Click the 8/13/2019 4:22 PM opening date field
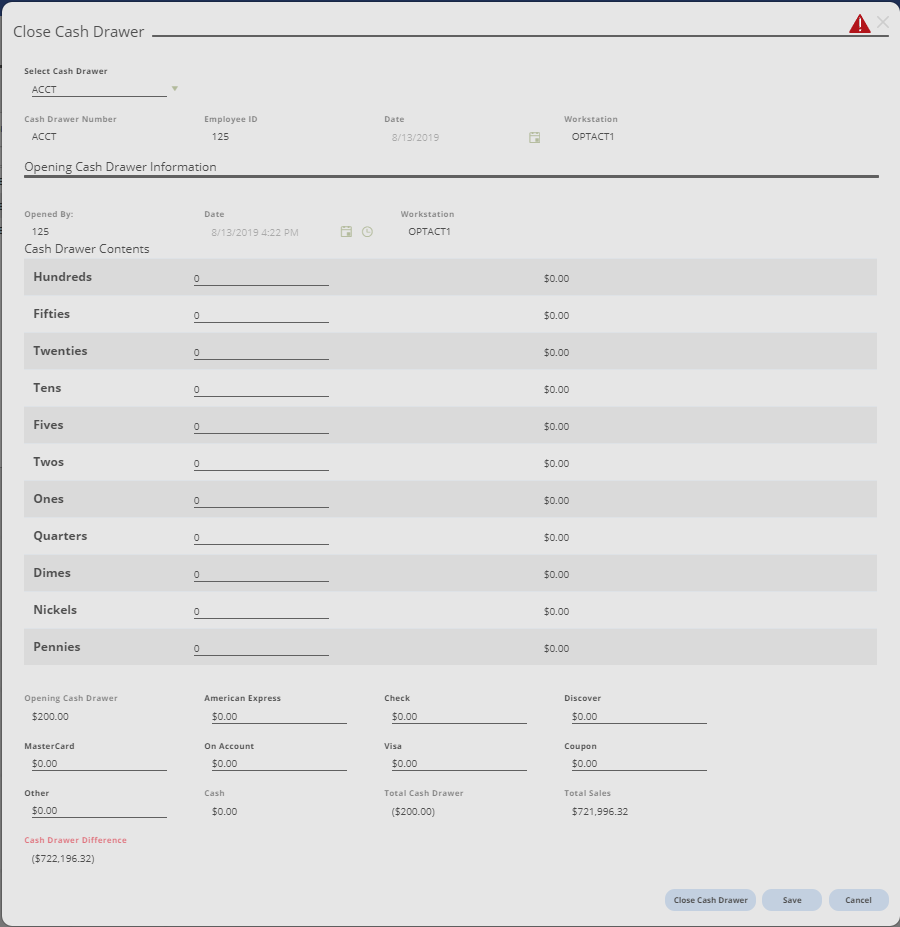The height and width of the screenshot is (927, 900). 255,232
